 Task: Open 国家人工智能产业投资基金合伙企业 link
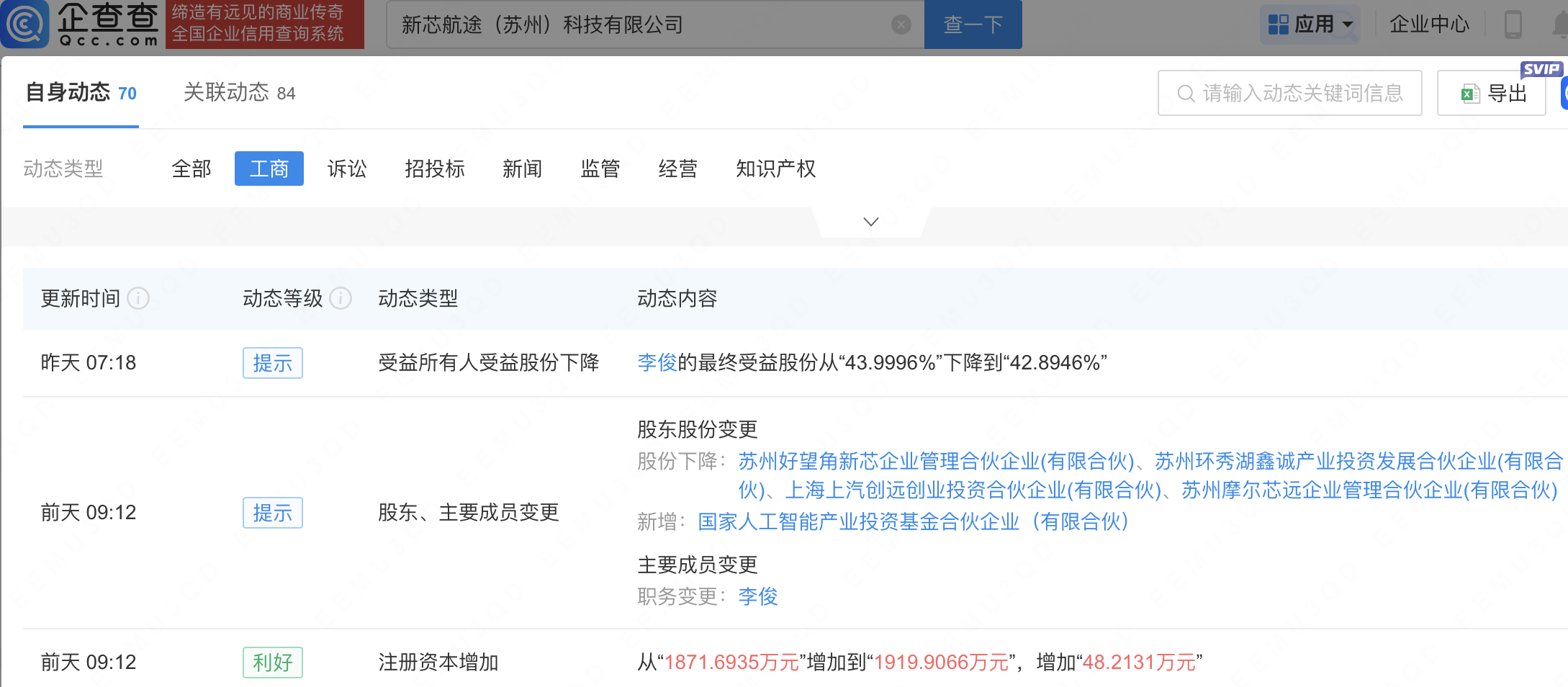click(x=912, y=522)
